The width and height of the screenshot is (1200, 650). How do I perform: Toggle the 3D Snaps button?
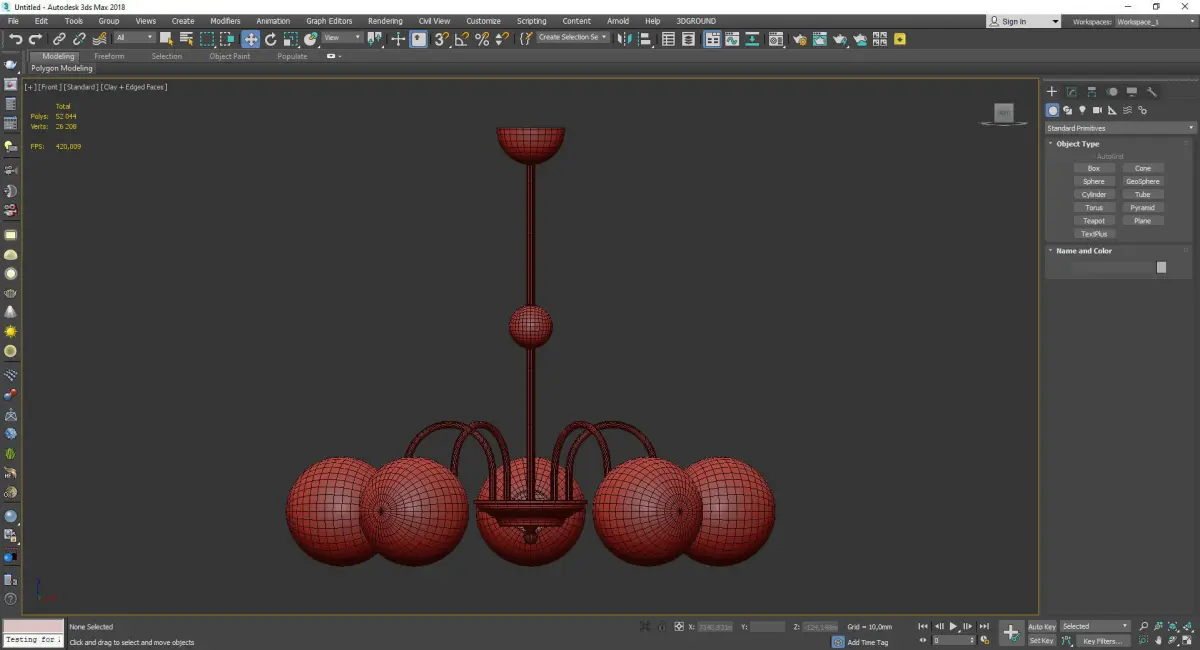(440, 39)
